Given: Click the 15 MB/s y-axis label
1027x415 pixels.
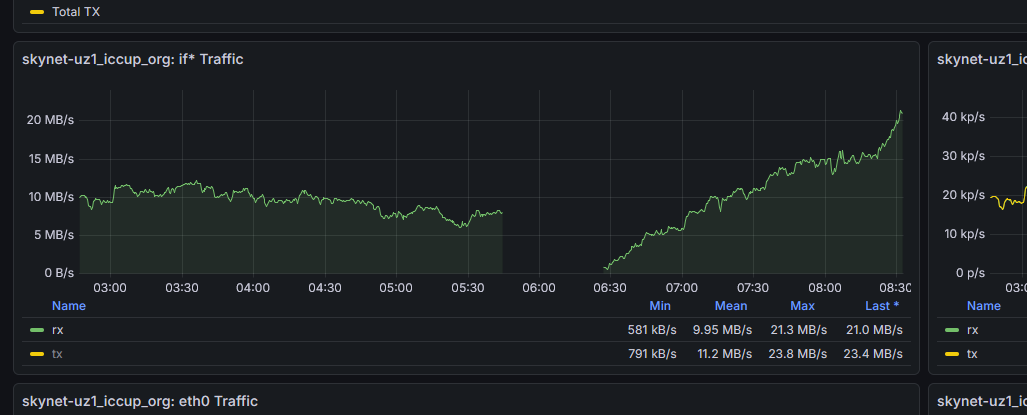Looking at the screenshot, I should pos(50,158).
